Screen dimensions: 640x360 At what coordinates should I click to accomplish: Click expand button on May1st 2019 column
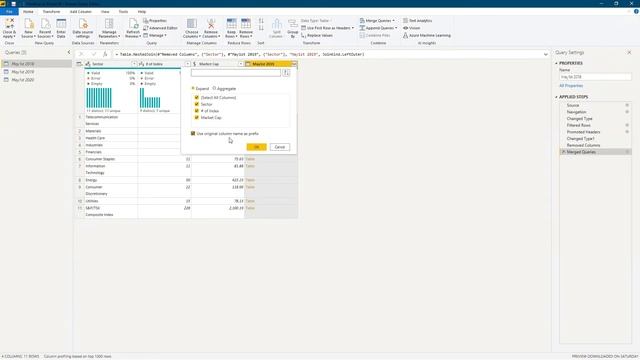(x=294, y=64)
